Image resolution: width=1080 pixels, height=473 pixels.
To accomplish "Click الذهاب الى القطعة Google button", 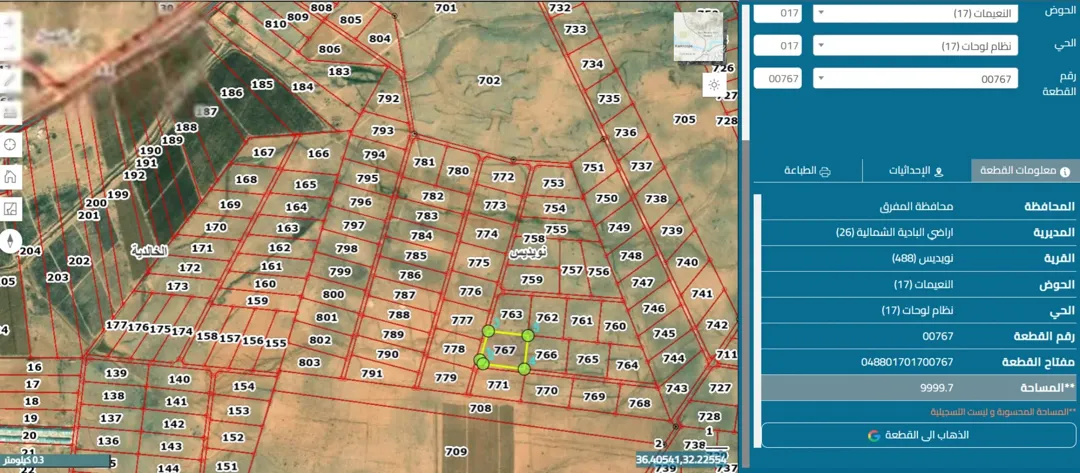I will [919, 435].
